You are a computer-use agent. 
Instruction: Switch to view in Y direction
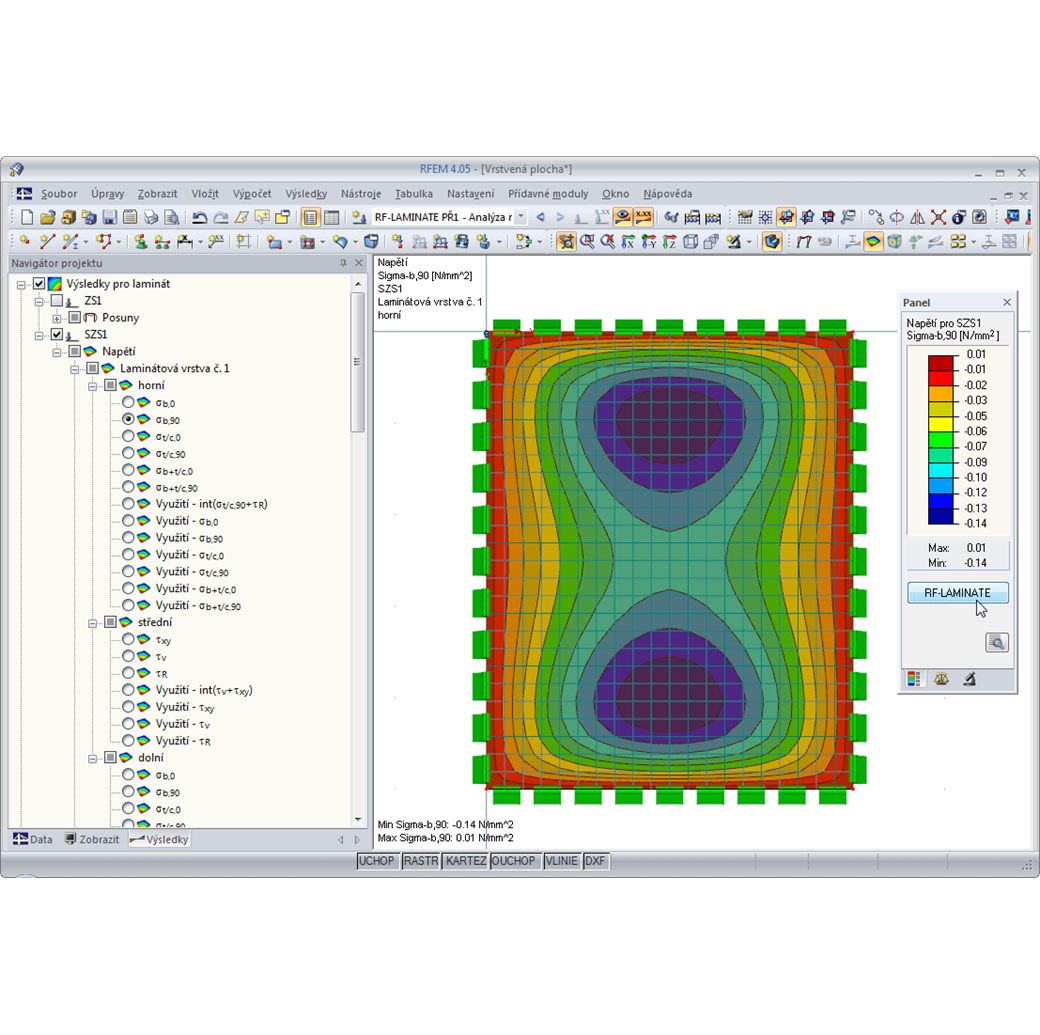(649, 242)
